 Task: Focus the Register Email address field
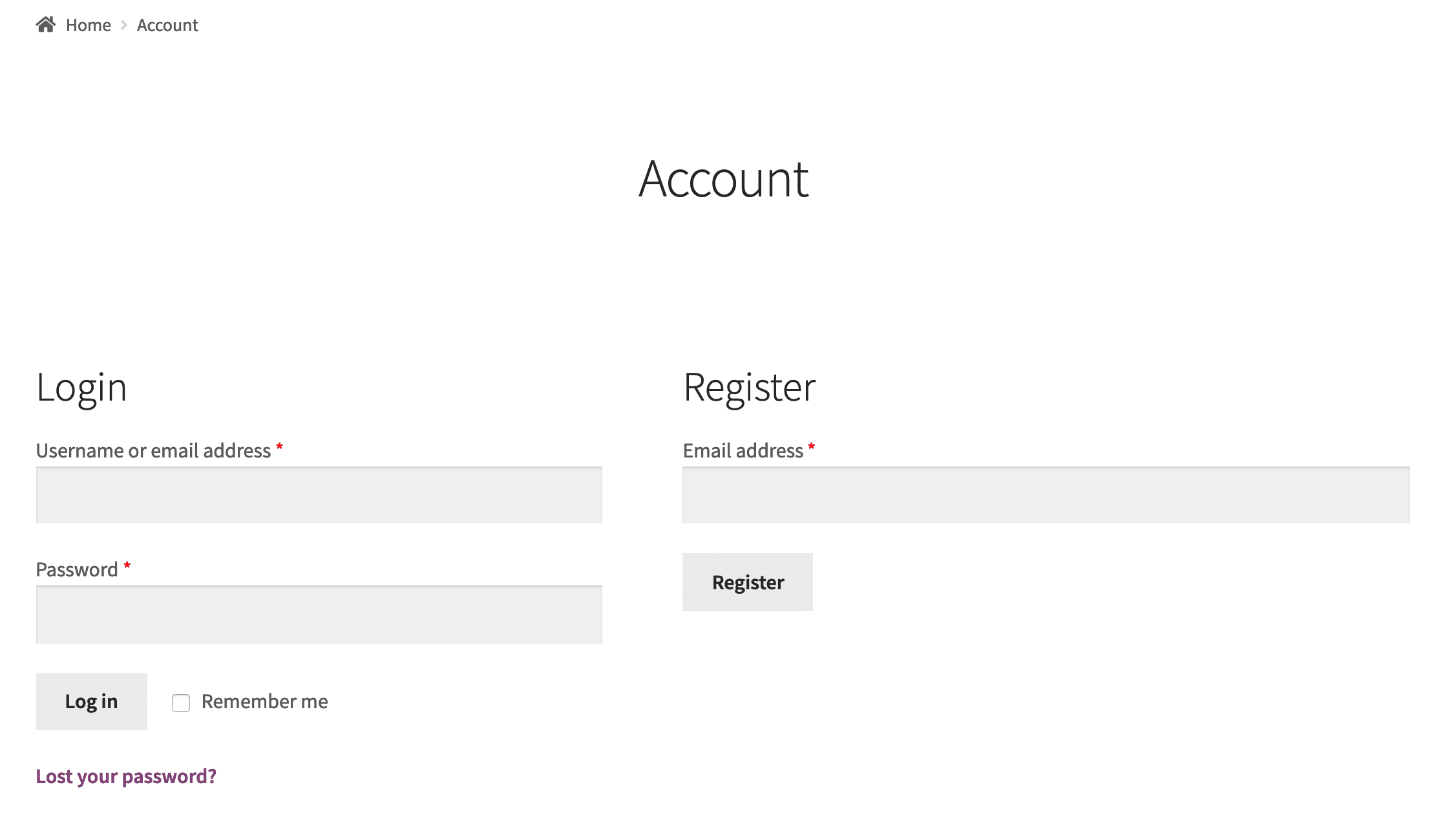click(x=1046, y=496)
